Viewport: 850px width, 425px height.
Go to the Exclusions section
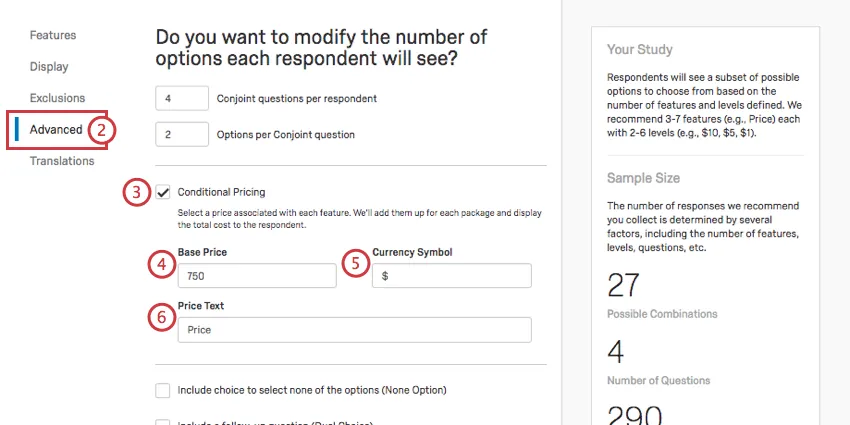57,98
